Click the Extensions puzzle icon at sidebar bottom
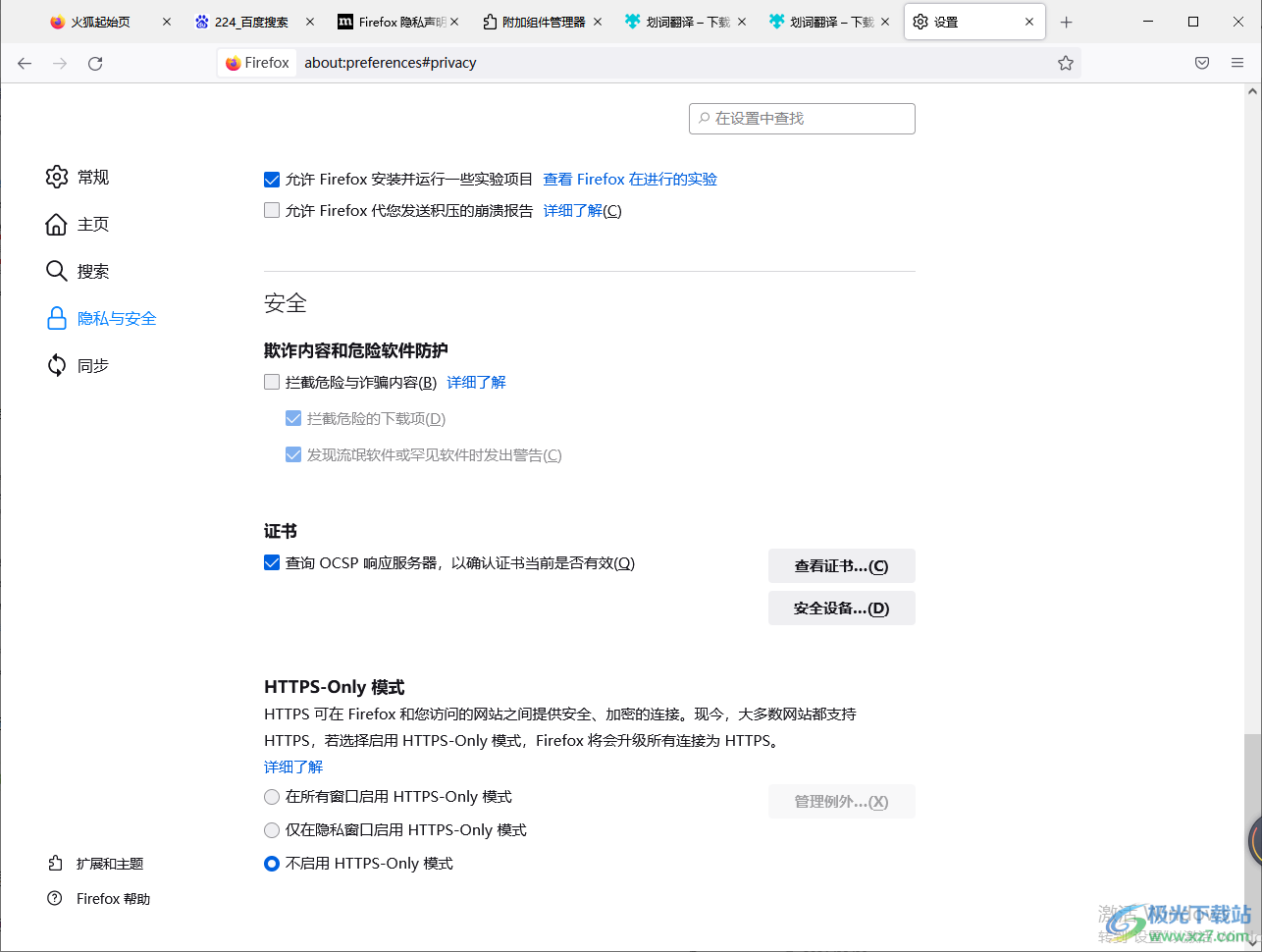The width and height of the screenshot is (1262, 952). (x=55, y=864)
